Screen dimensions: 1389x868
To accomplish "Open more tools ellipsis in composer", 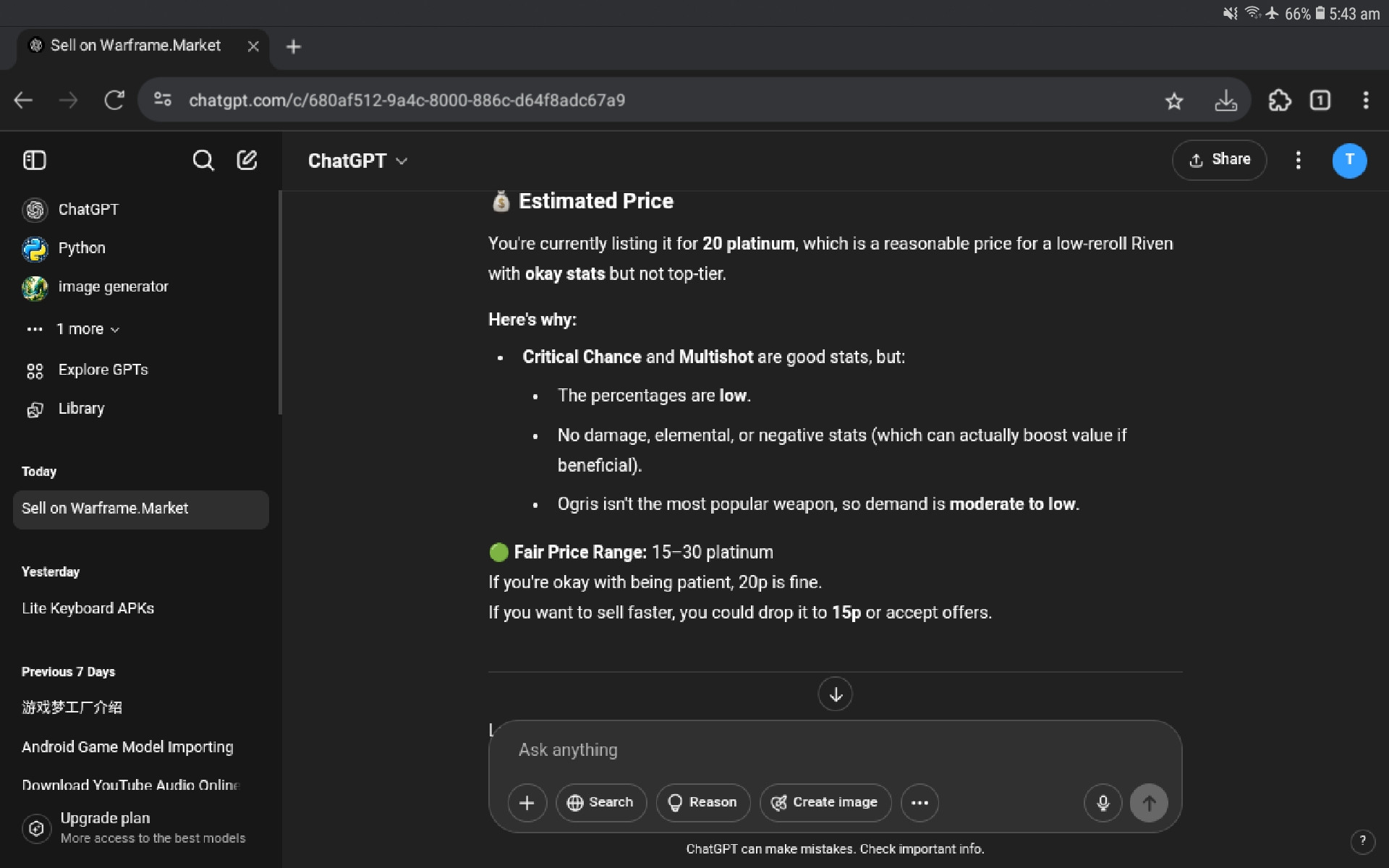I will tap(919, 802).
